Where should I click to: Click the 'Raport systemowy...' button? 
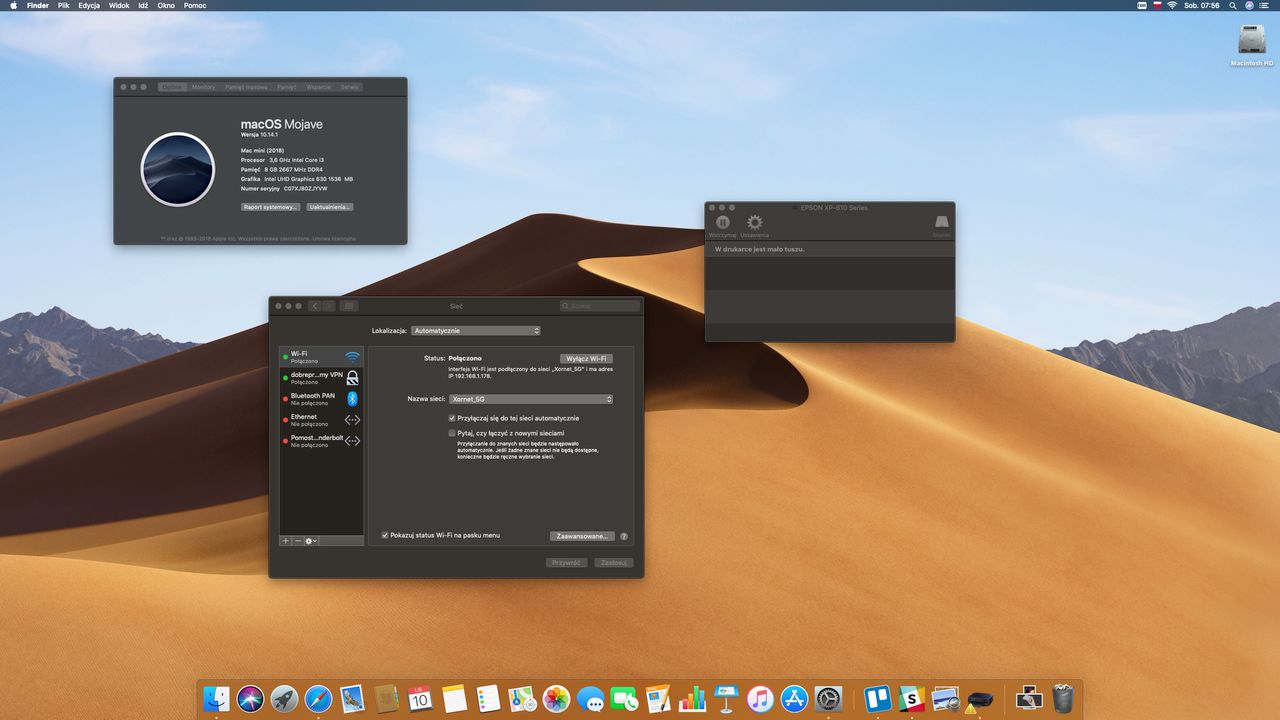click(x=270, y=207)
